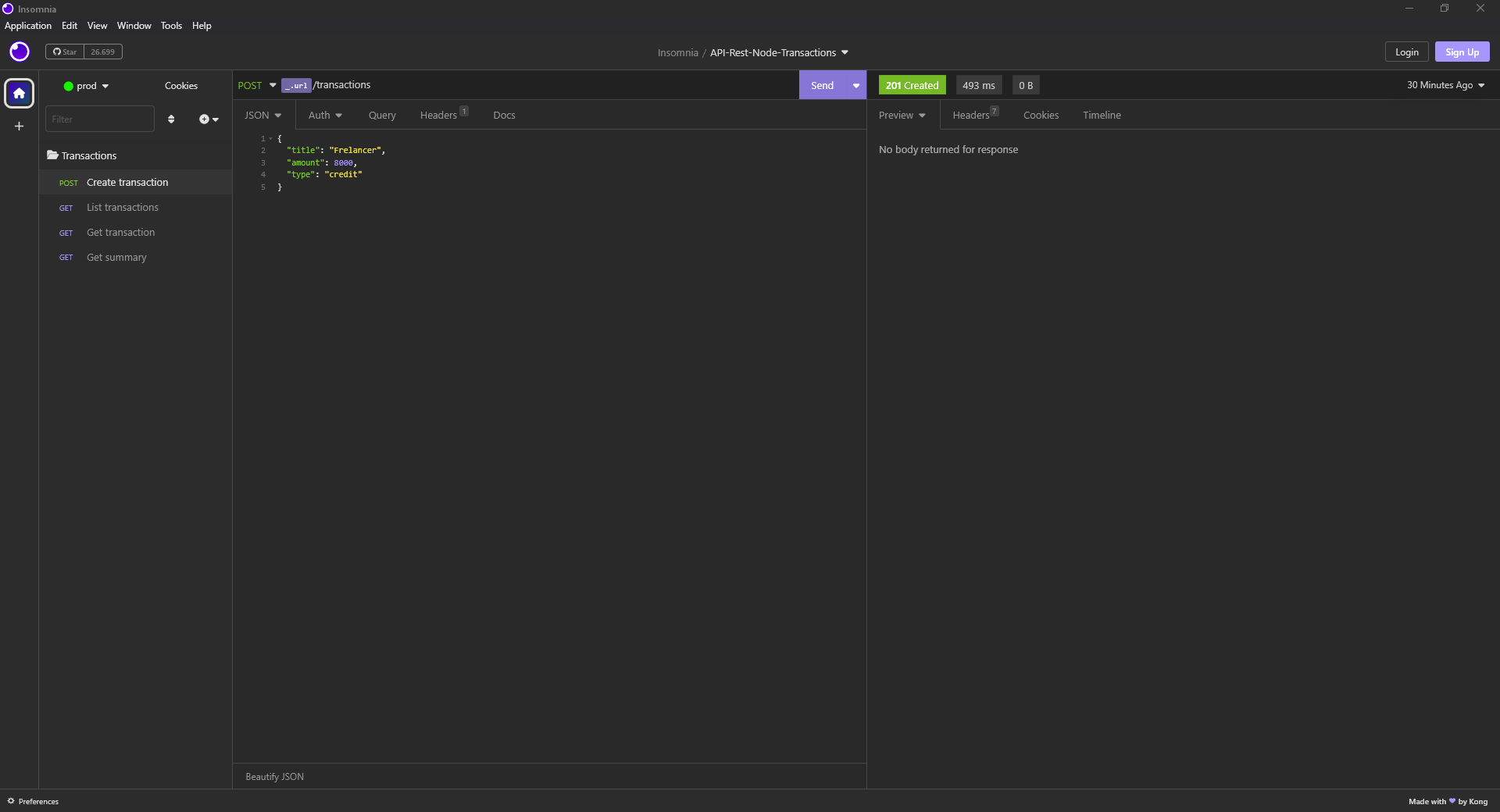Open the Tools menu

click(171, 26)
